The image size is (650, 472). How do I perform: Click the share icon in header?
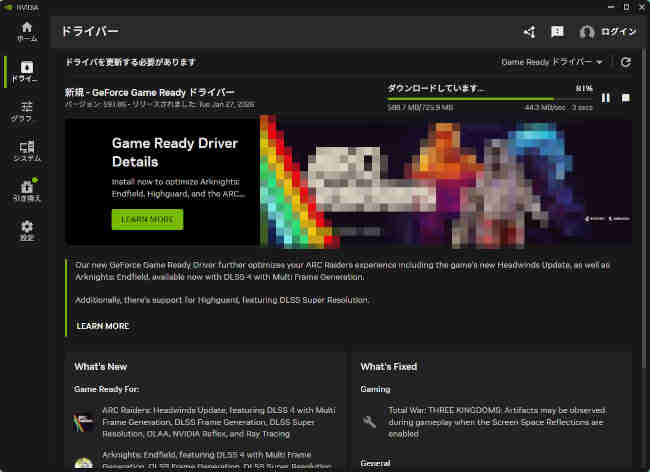tap(529, 32)
